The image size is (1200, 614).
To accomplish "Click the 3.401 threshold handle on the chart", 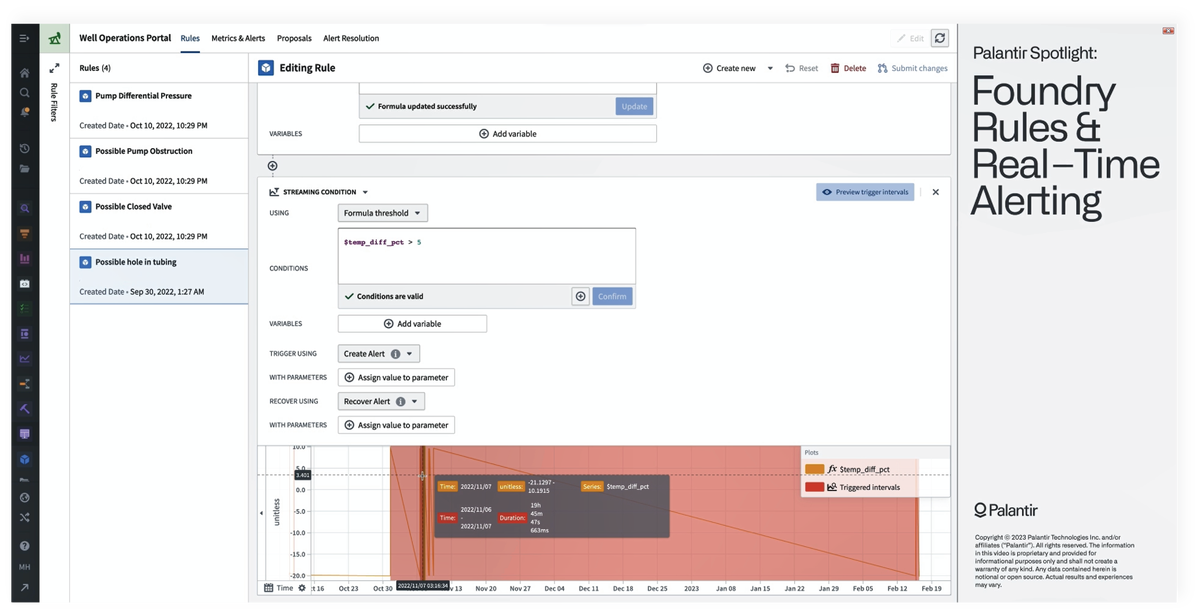I will pos(303,475).
